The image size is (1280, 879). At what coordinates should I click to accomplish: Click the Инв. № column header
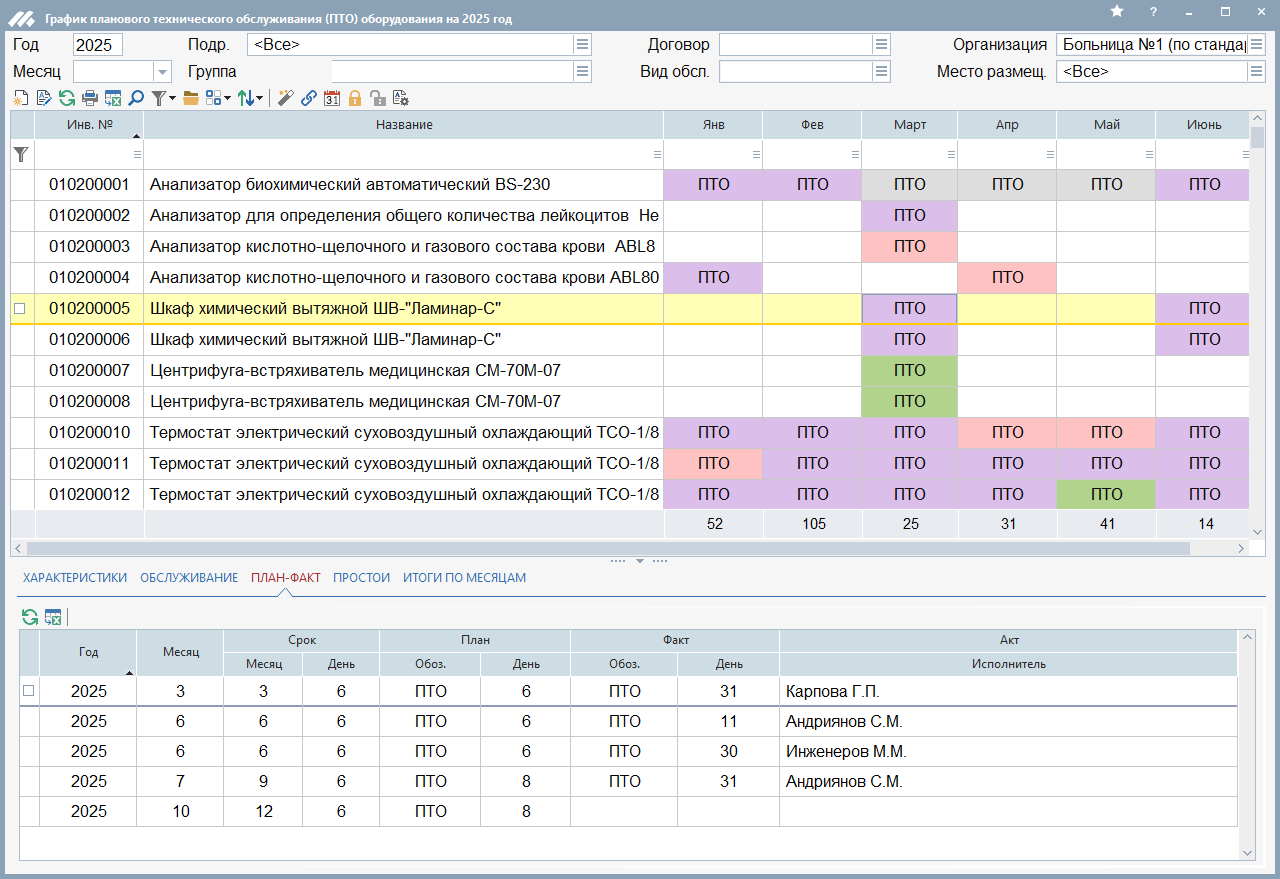click(89, 125)
